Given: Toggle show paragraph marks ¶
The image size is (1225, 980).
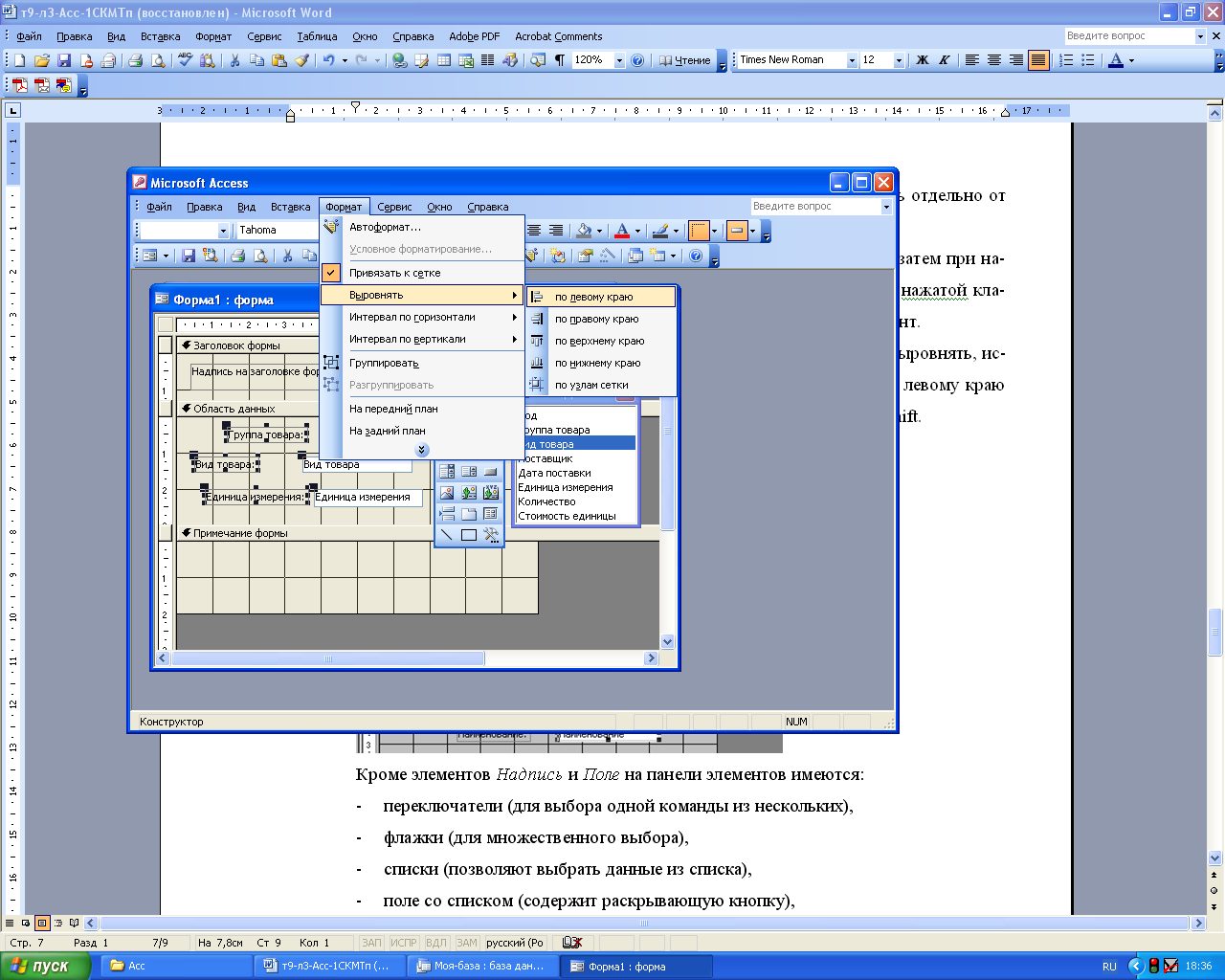Looking at the screenshot, I should 560,60.
